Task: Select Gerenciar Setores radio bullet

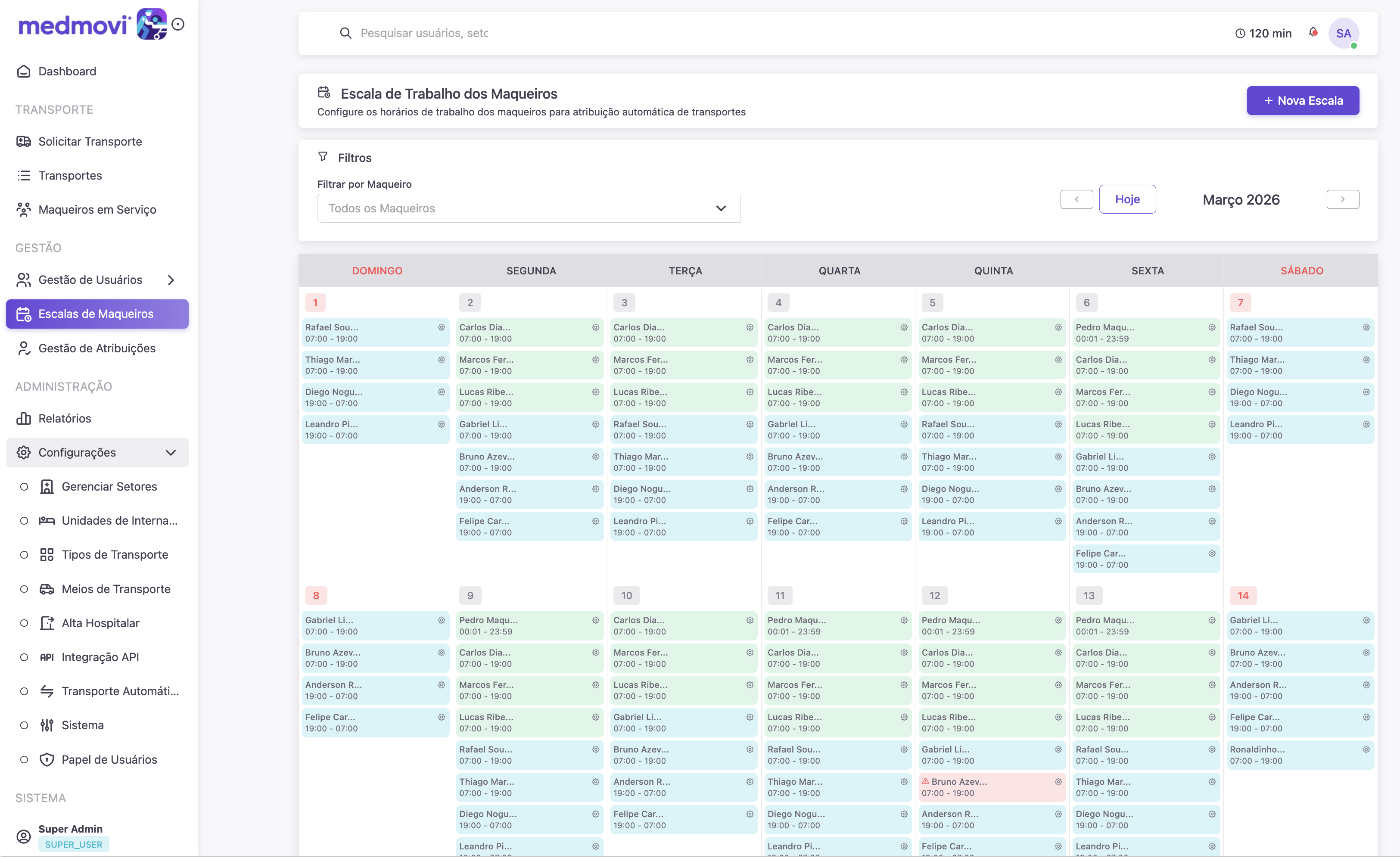Action: click(24, 486)
